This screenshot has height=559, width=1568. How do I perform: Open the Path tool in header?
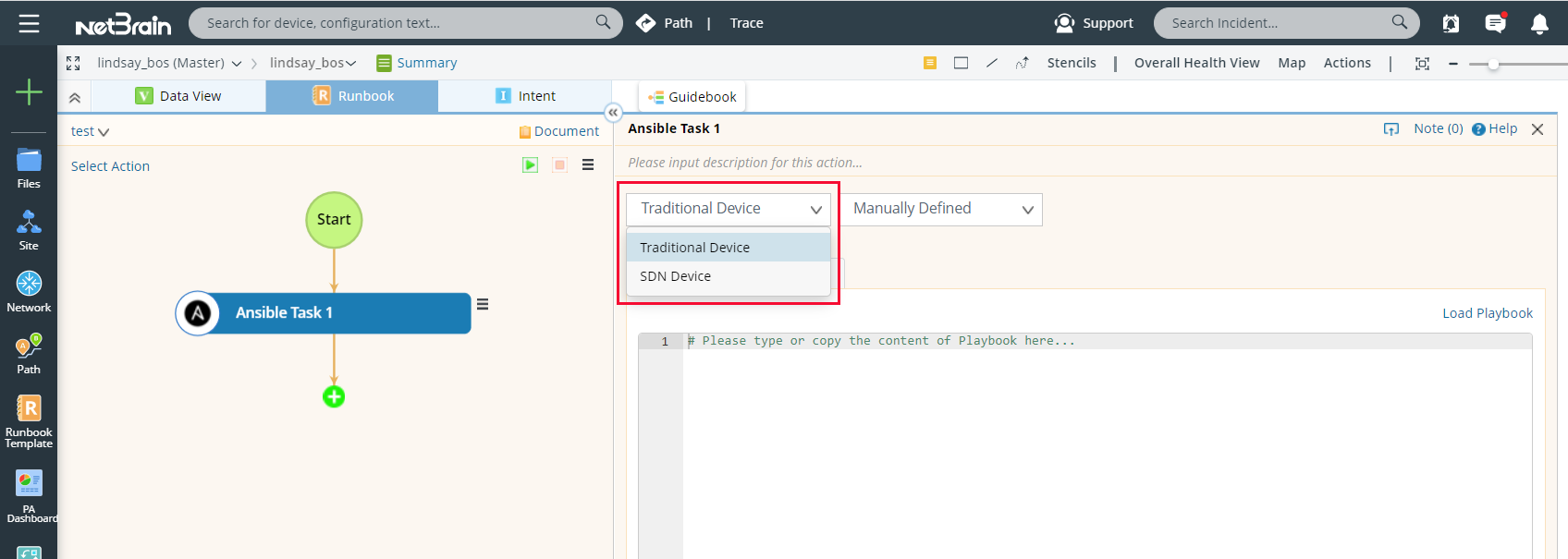665,23
